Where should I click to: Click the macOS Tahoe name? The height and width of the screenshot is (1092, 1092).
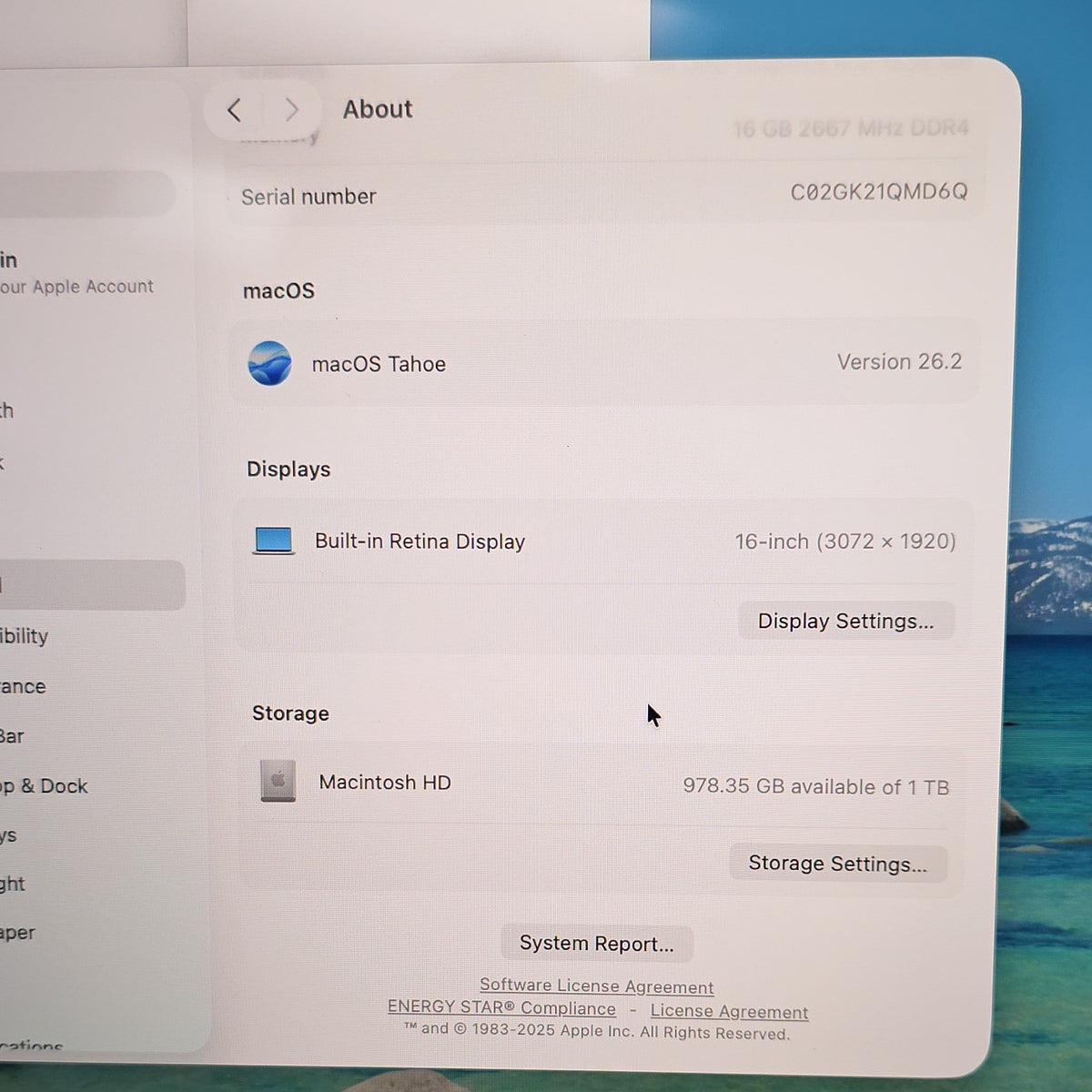coord(379,364)
